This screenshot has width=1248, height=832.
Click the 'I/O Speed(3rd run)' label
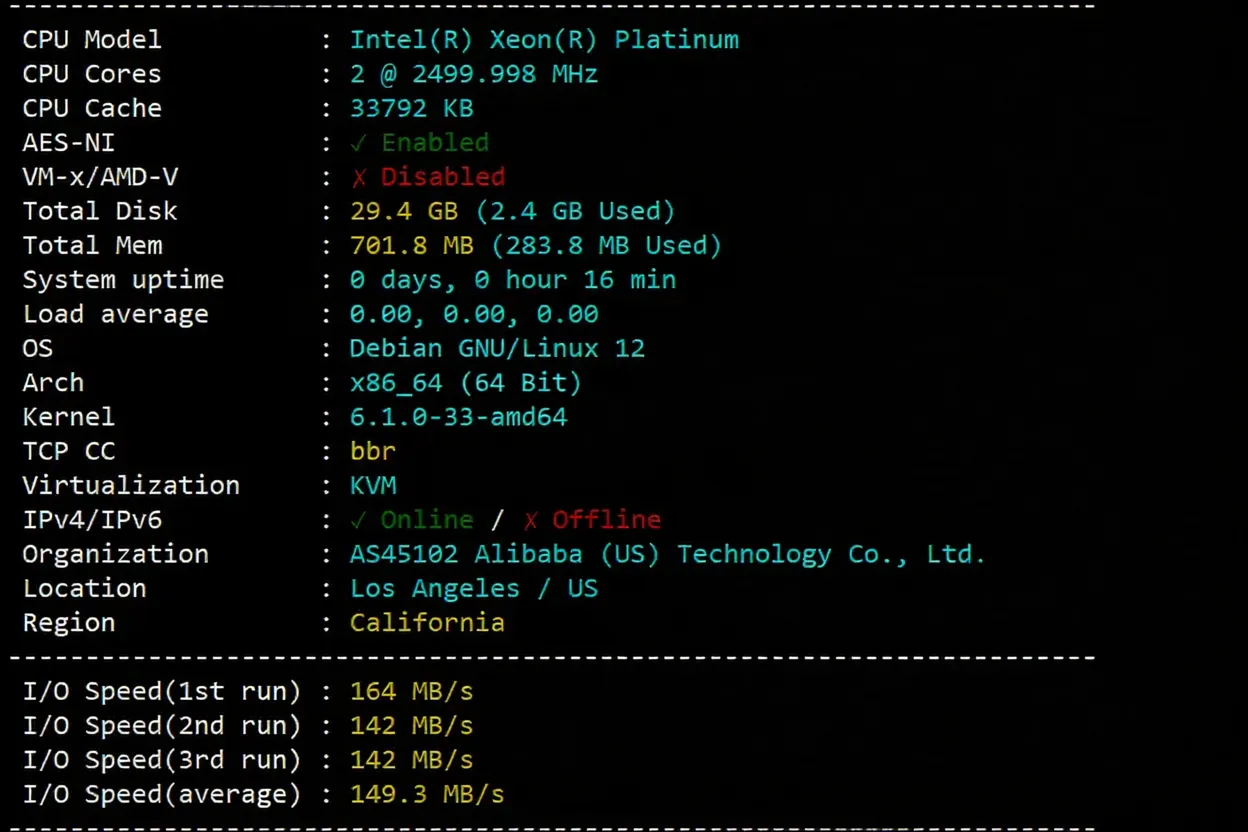tap(162, 760)
